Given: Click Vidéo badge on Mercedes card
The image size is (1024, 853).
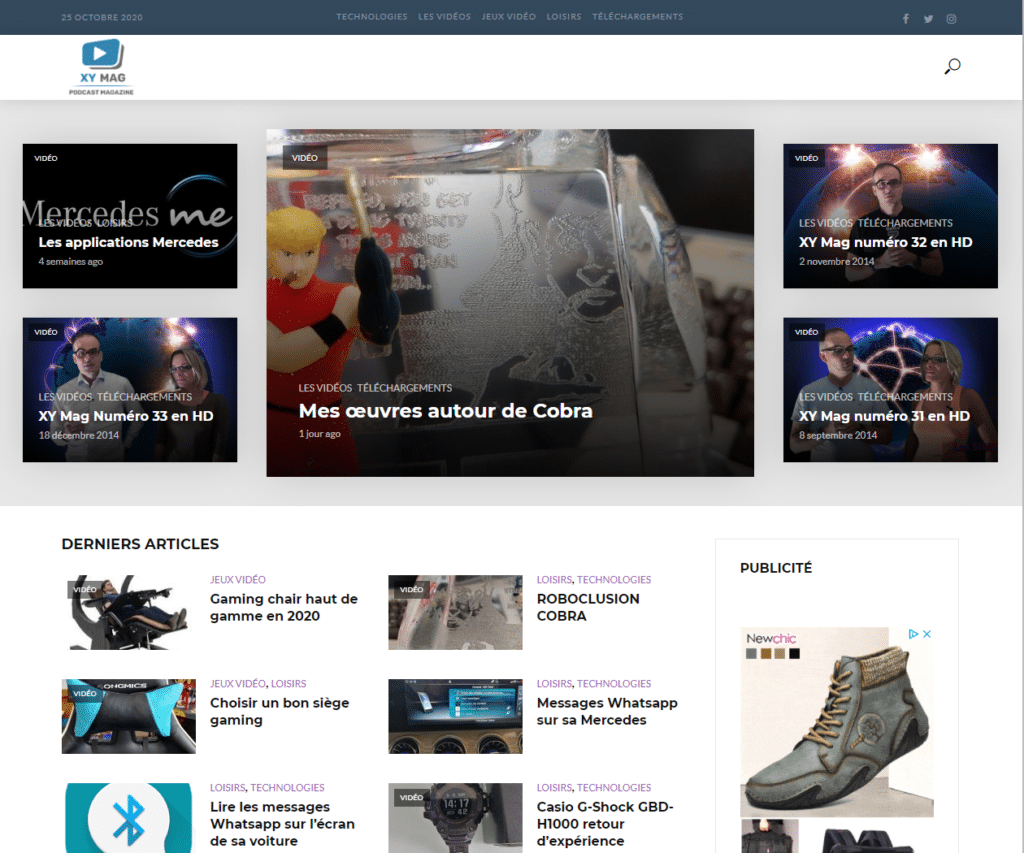Looking at the screenshot, I should (x=46, y=158).
